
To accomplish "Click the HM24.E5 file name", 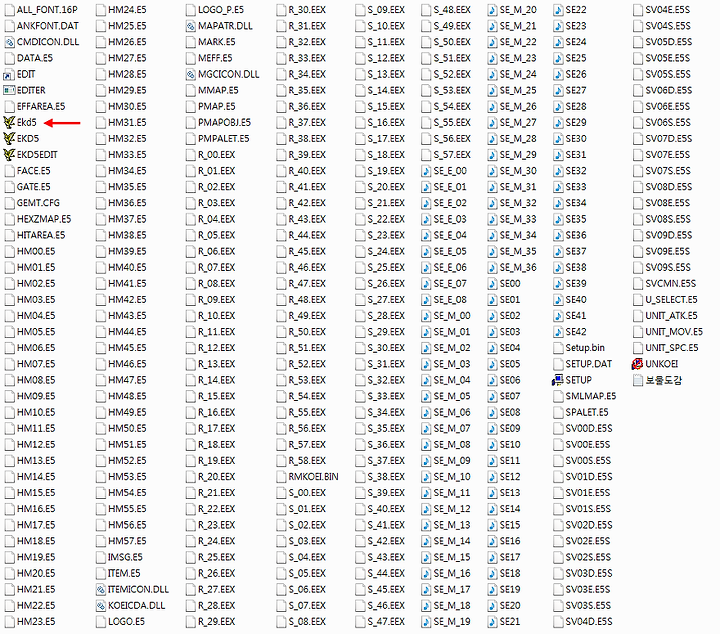I will click(x=127, y=10).
